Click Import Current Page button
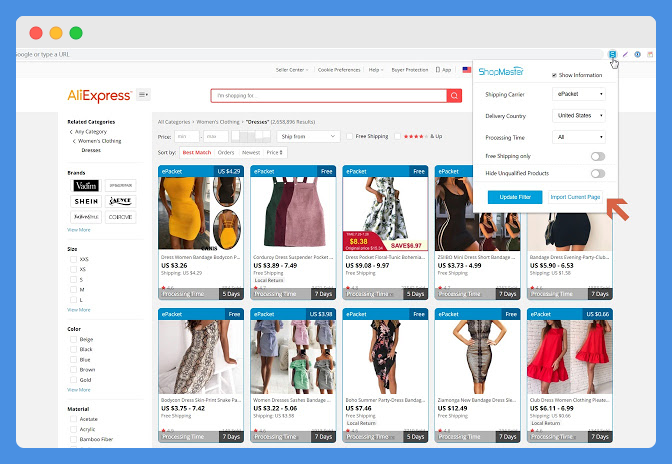The height and width of the screenshot is (464, 672). [x=576, y=197]
